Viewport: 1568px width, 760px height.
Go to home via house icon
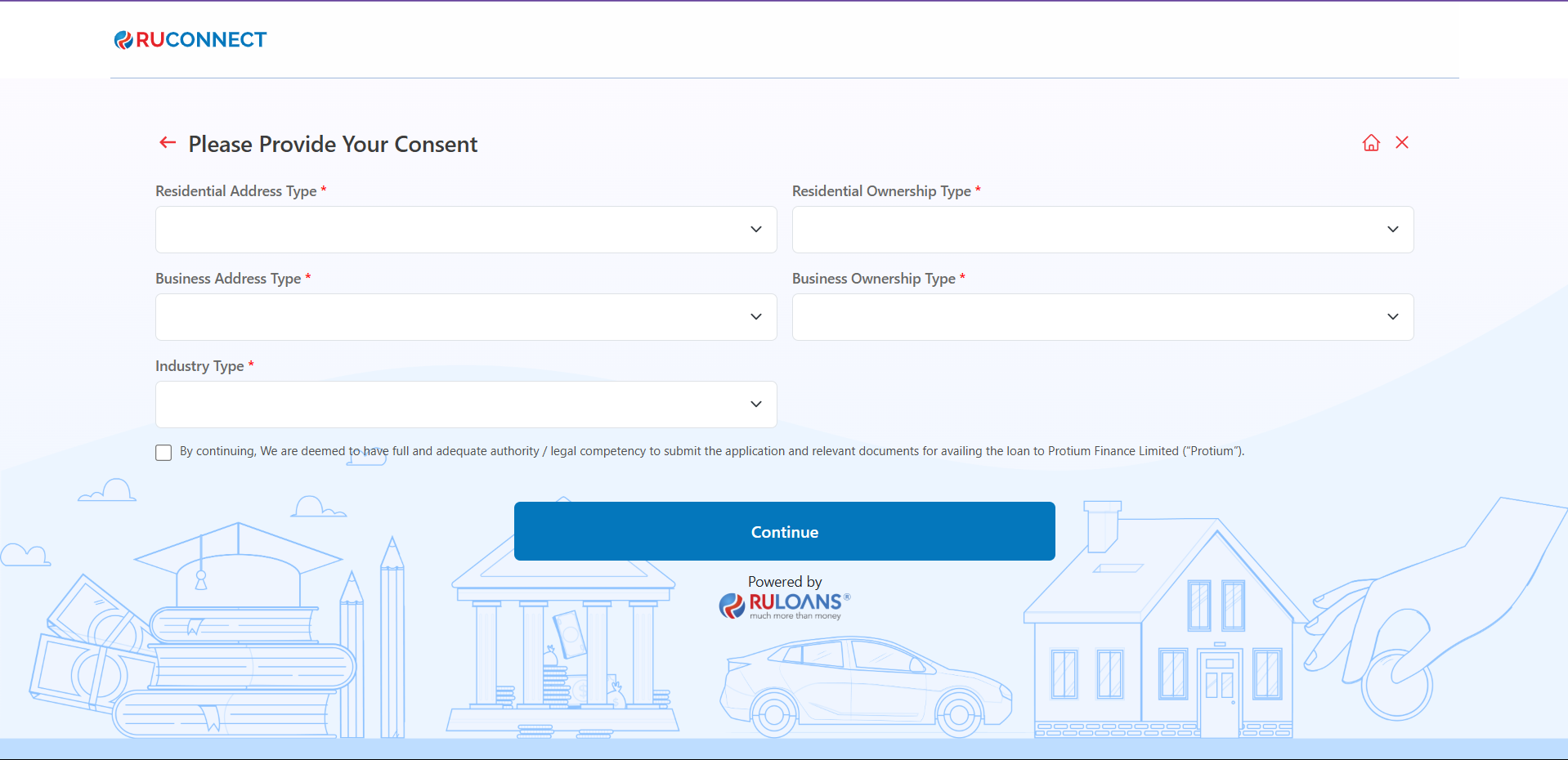1371,143
